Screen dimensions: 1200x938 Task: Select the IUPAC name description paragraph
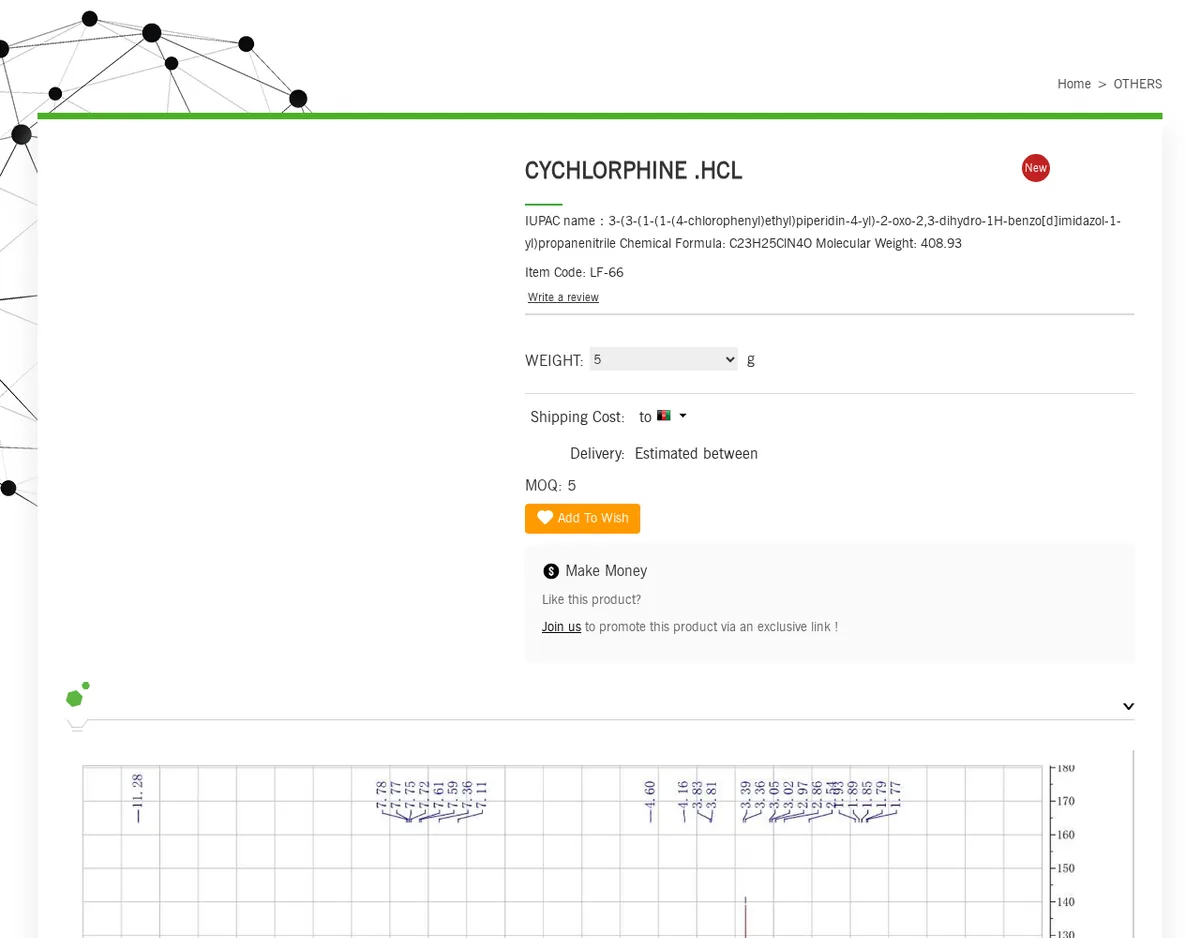pyautogui.click(x=823, y=232)
